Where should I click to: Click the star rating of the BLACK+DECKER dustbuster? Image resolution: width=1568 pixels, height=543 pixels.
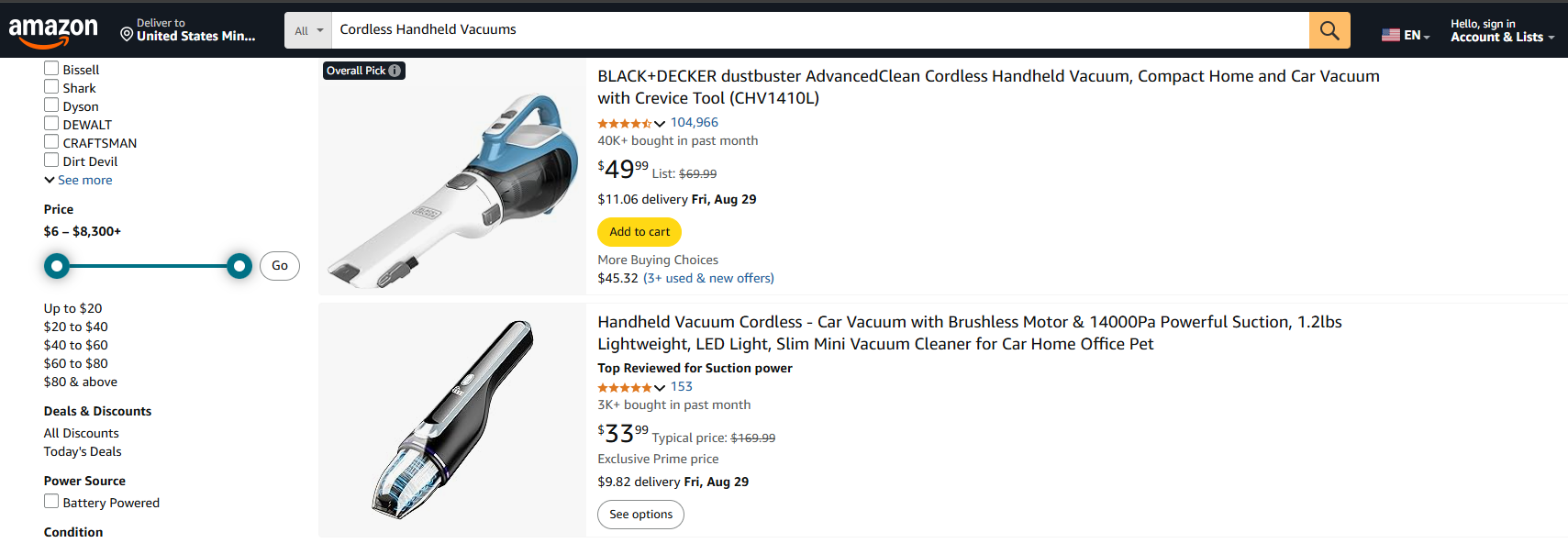coord(626,122)
